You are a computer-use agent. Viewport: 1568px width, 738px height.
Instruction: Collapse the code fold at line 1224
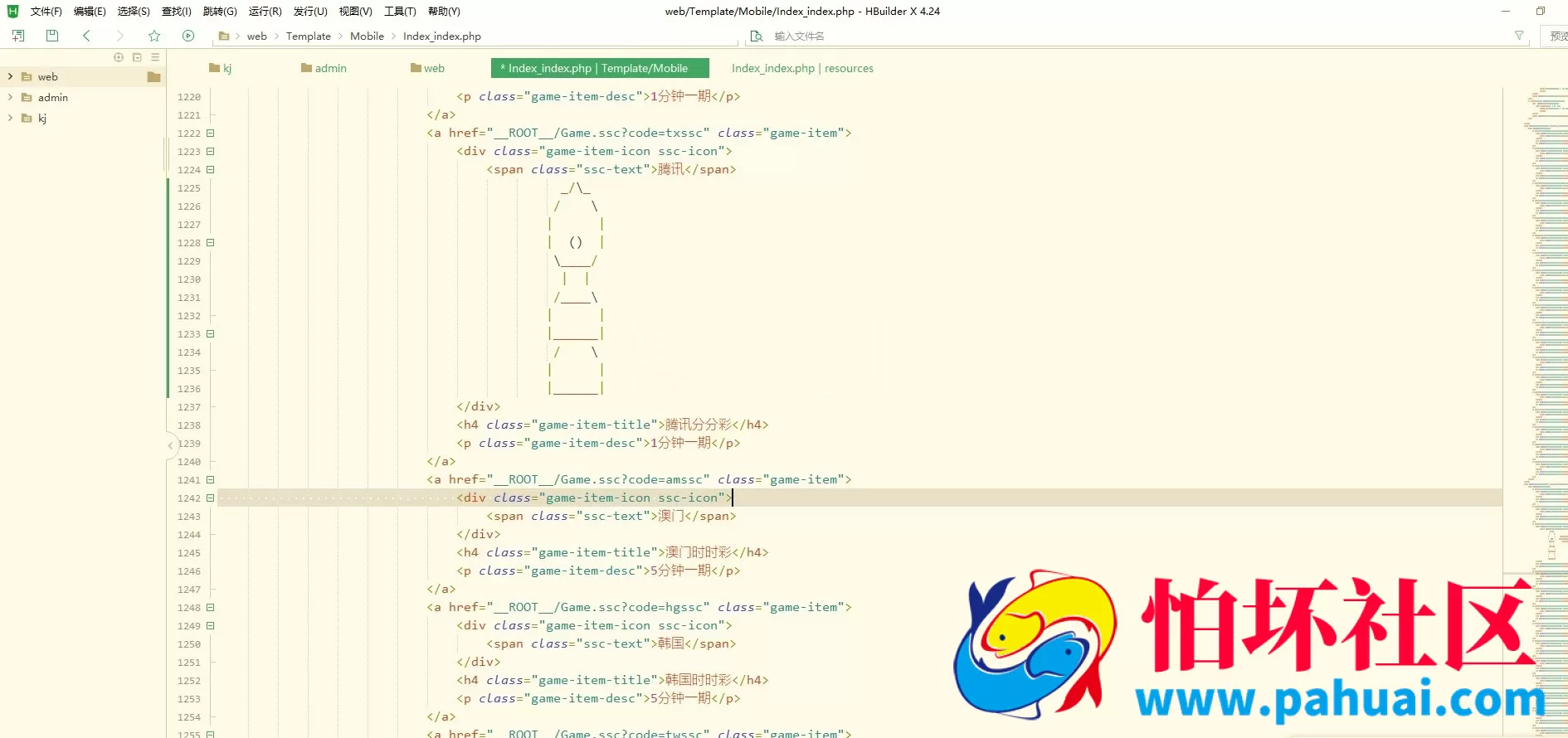point(211,170)
